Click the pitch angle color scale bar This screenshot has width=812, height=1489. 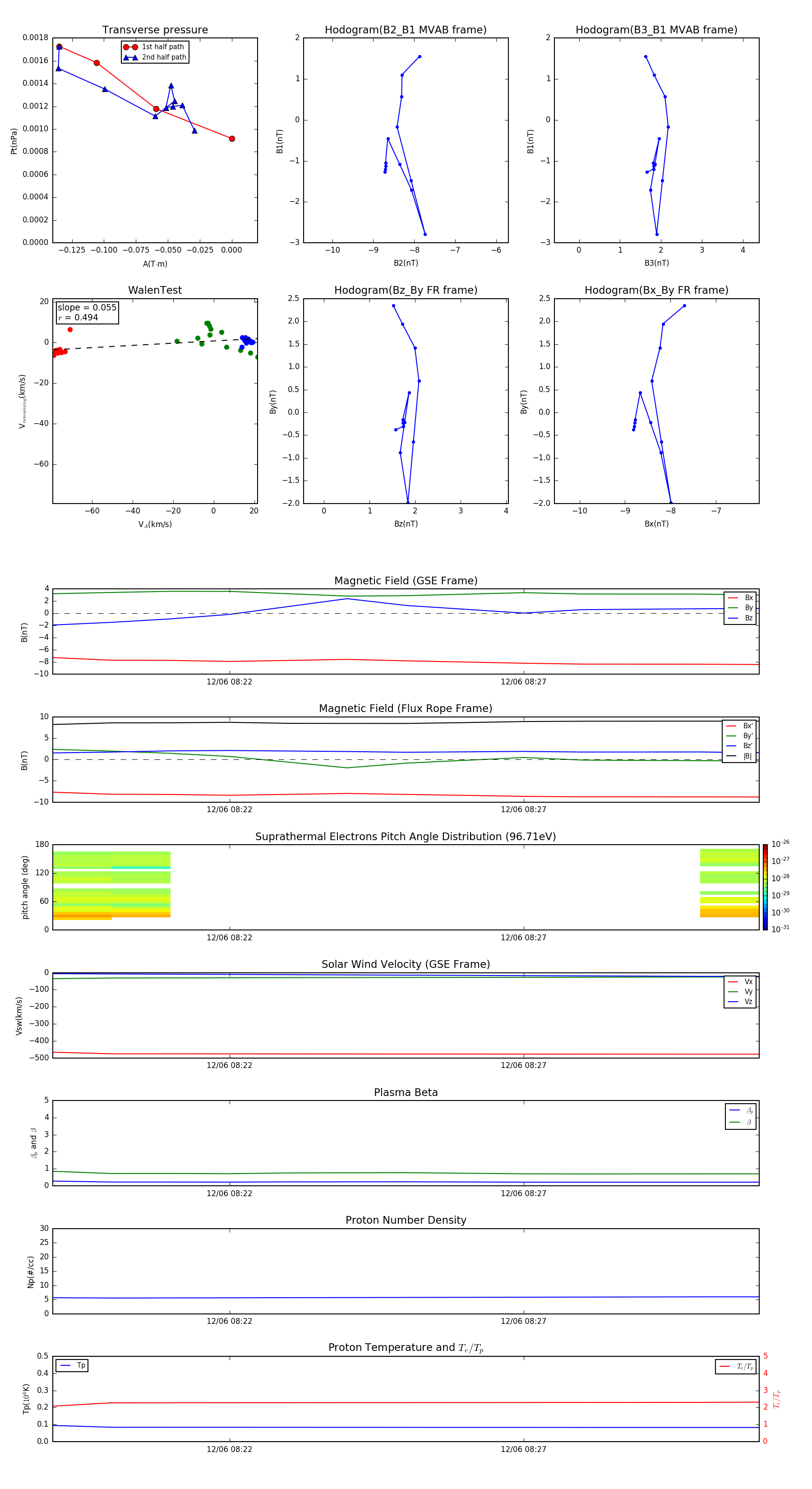coord(765,887)
